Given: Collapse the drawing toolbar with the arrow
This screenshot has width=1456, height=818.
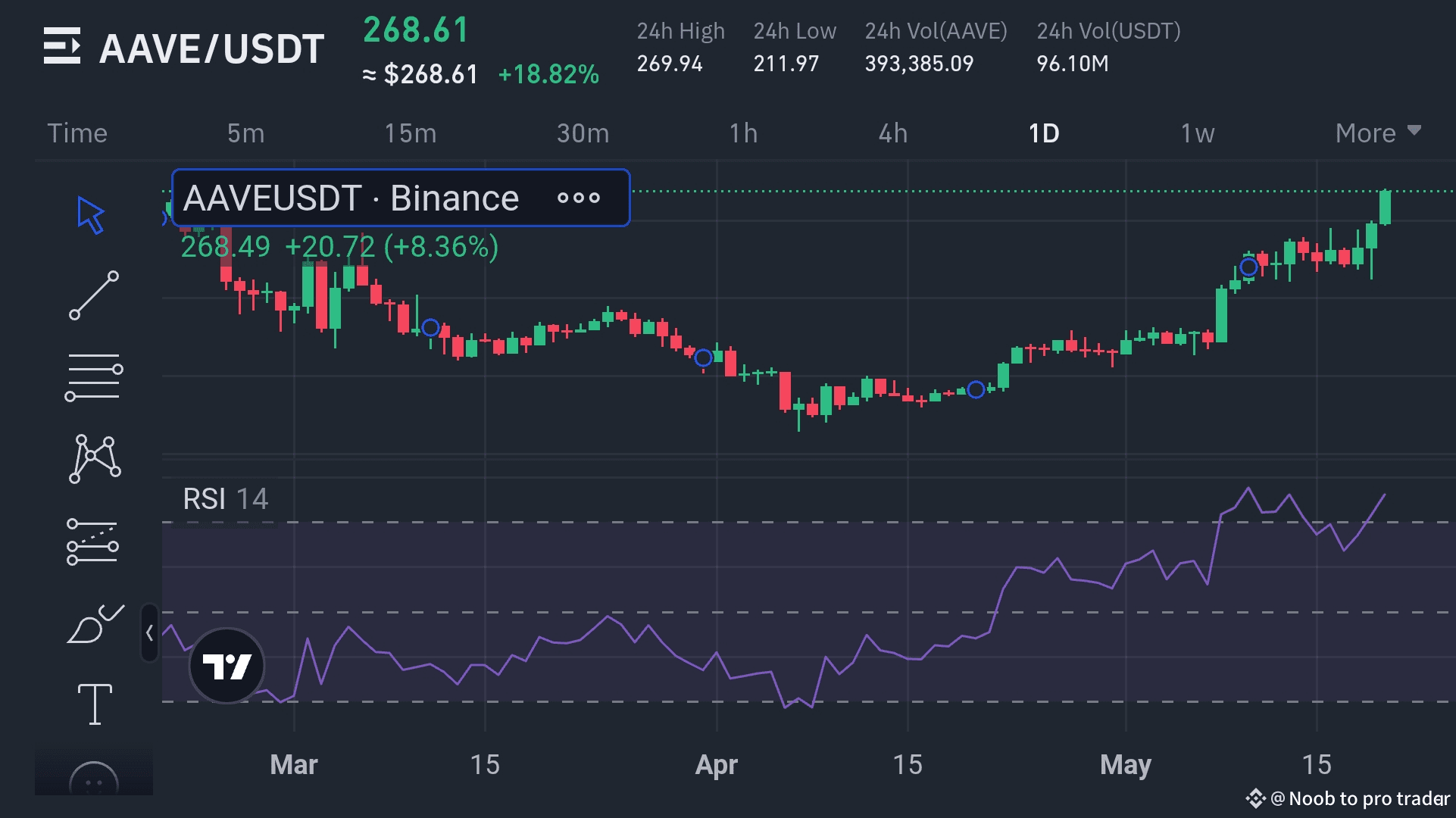Looking at the screenshot, I should tap(149, 633).
